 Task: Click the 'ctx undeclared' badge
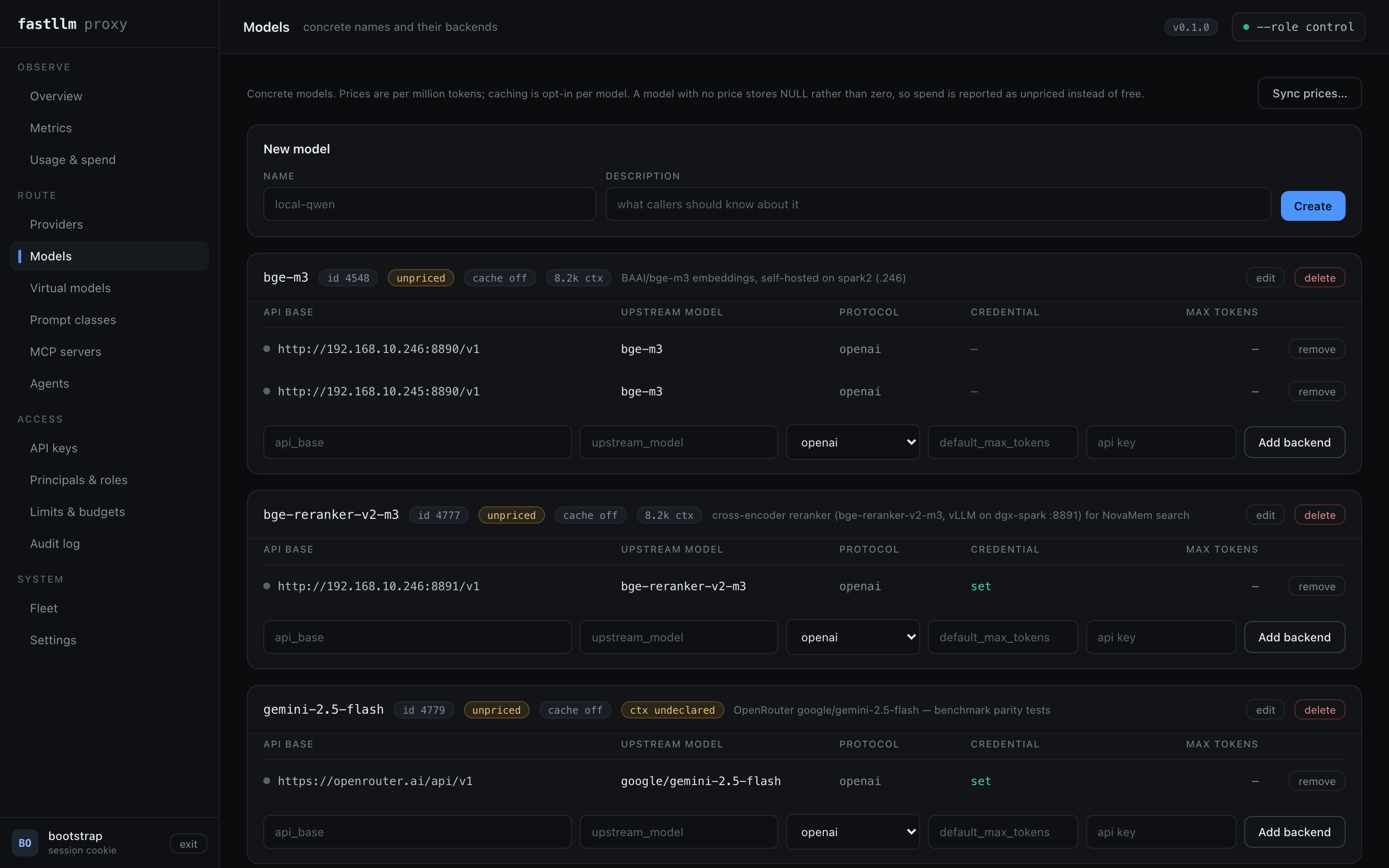click(x=672, y=710)
